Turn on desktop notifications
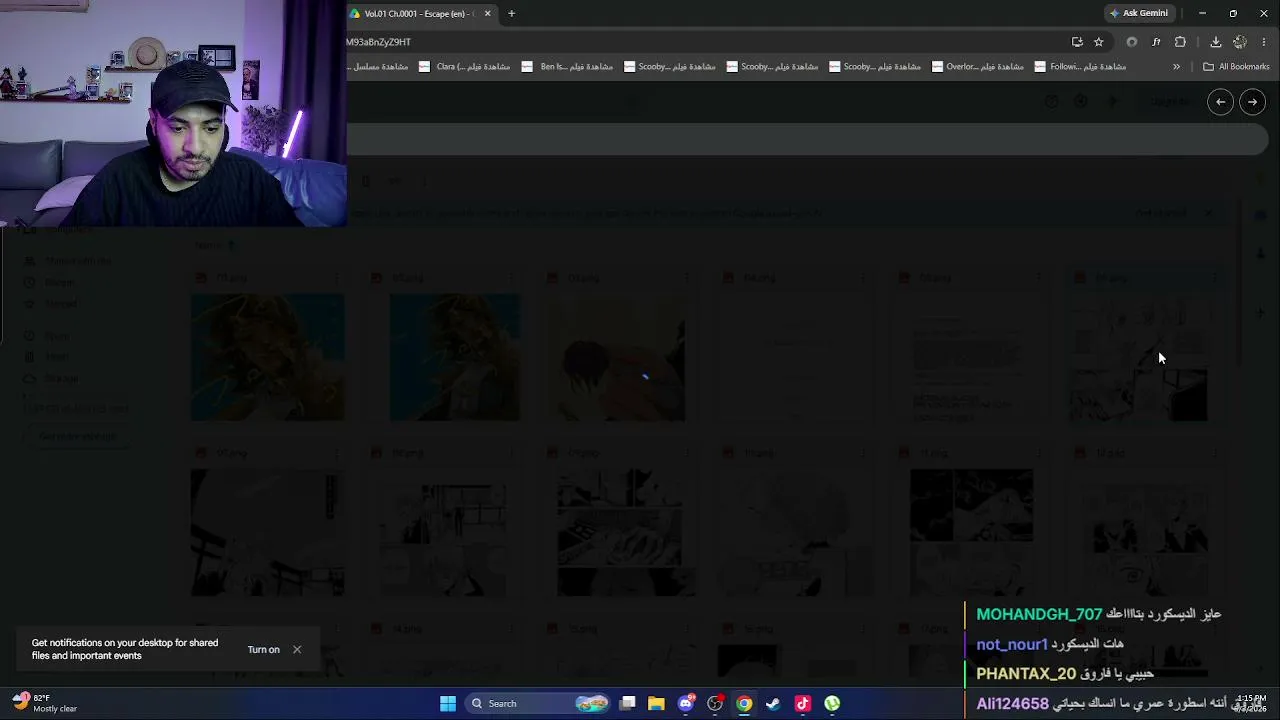The height and width of the screenshot is (720, 1280). click(264, 650)
